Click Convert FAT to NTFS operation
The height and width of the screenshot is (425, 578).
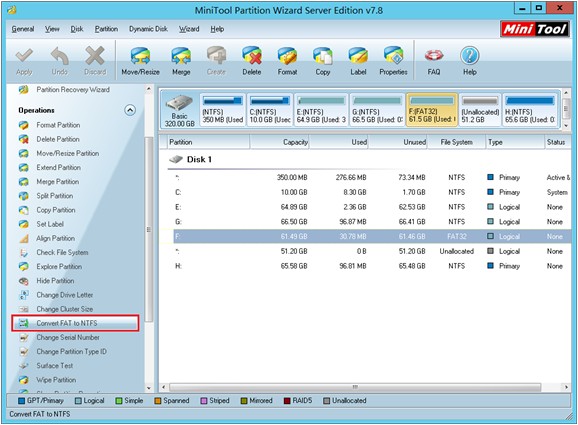[75, 323]
